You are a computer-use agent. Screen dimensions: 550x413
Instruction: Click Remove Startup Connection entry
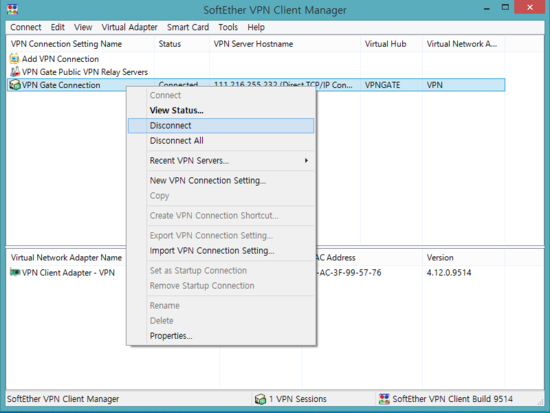tap(221, 286)
